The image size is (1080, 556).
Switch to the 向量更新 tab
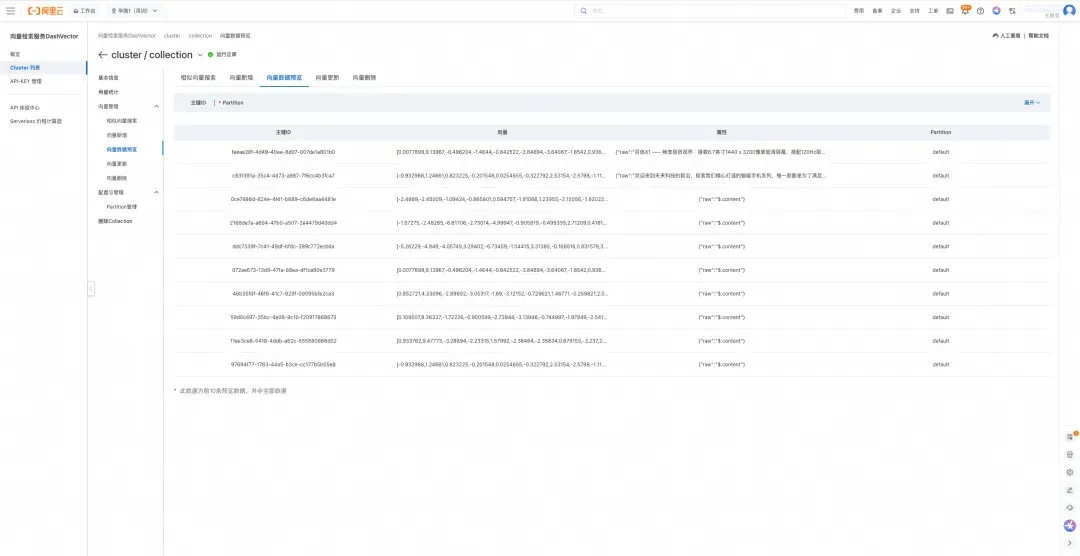(327, 78)
